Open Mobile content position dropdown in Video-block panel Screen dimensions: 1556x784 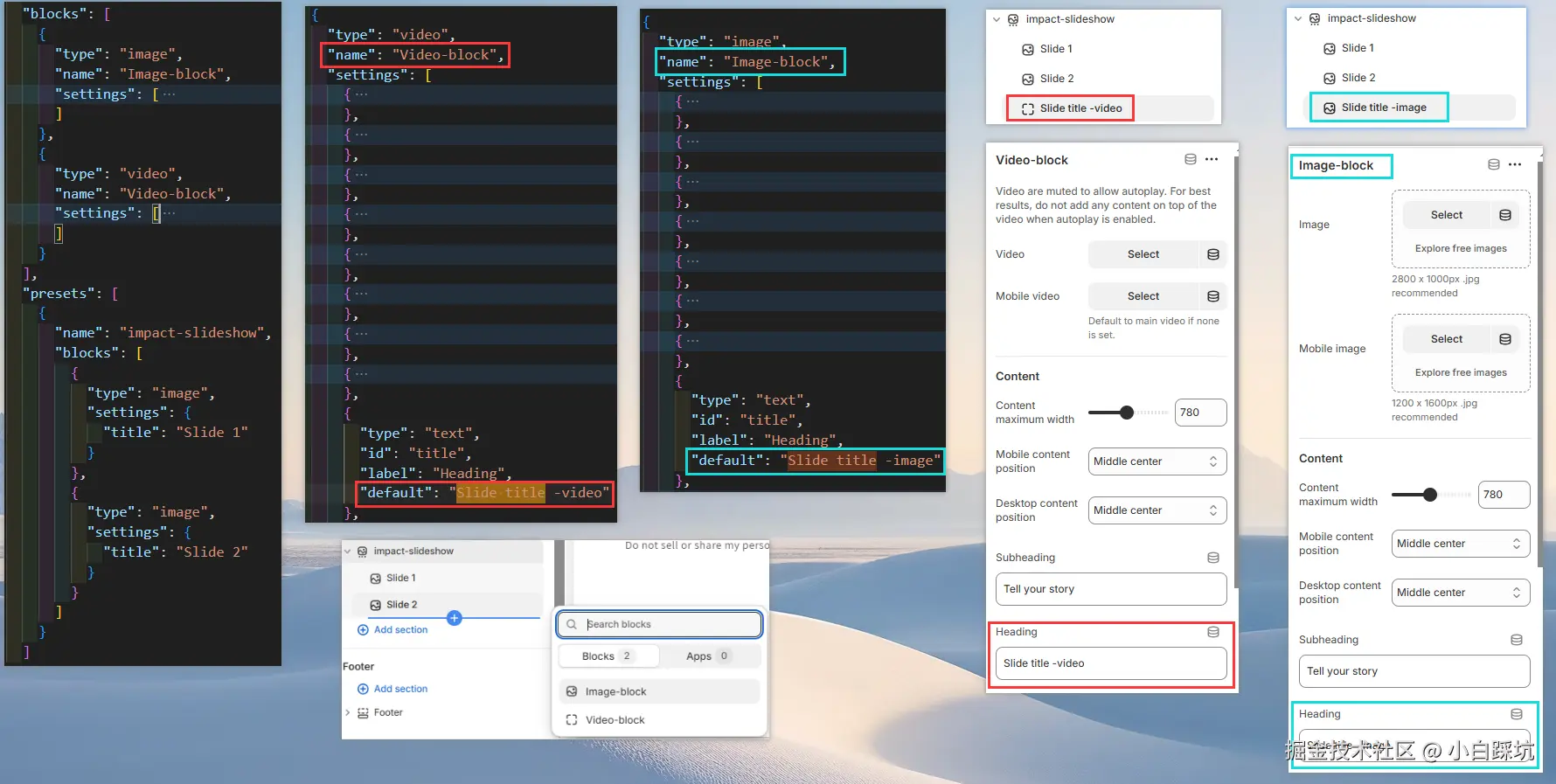tap(1157, 461)
